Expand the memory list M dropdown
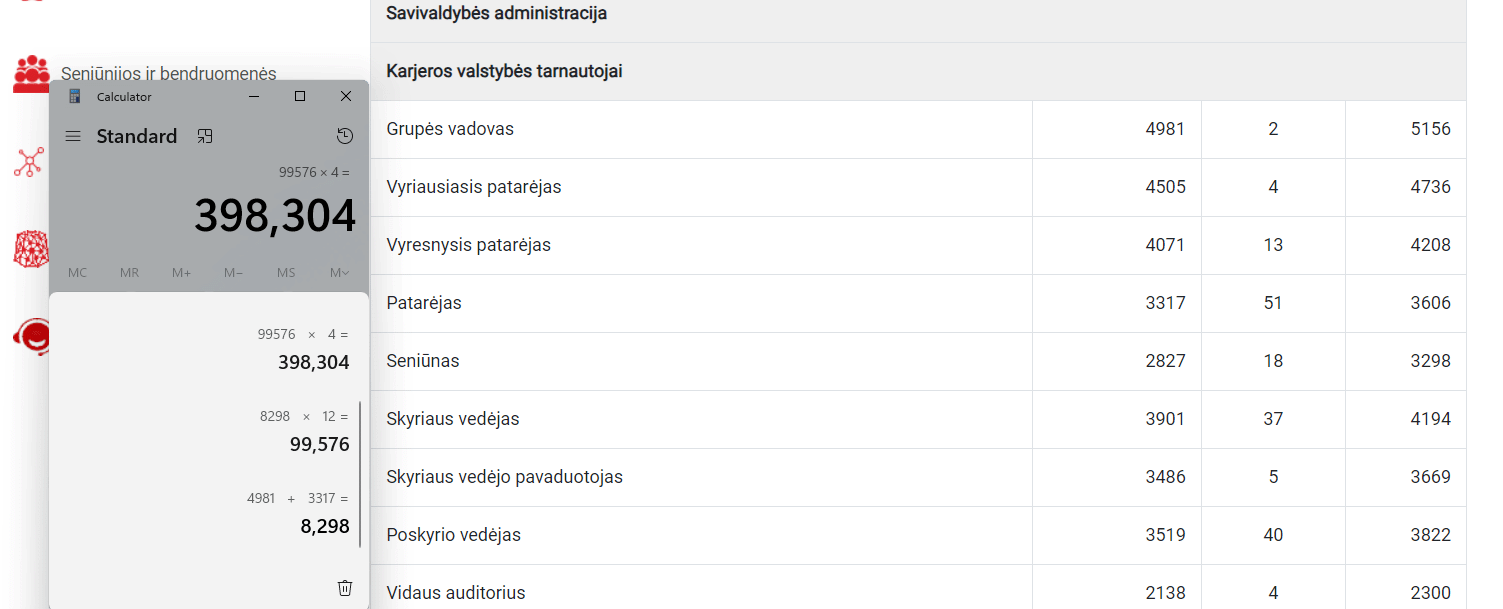 pyautogui.click(x=339, y=273)
